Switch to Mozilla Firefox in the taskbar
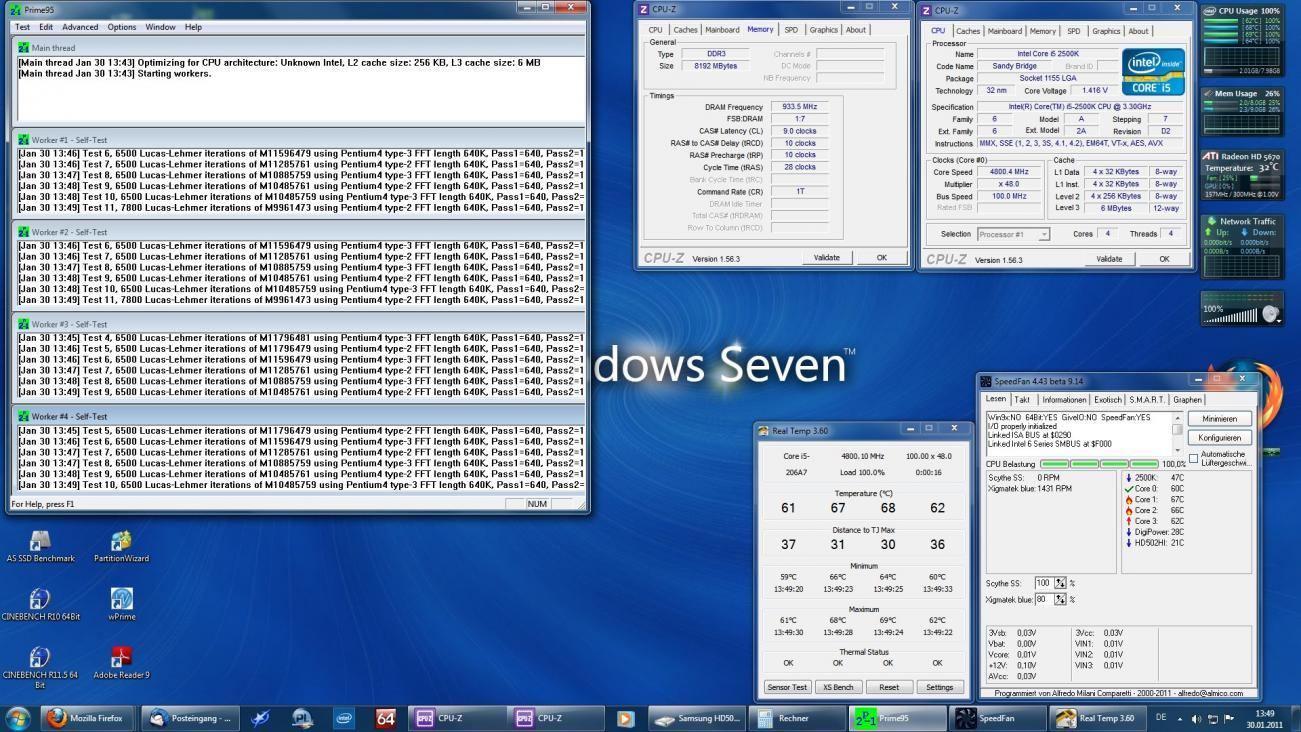The height and width of the screenshot is (732, 1301). tap(89, 718)
